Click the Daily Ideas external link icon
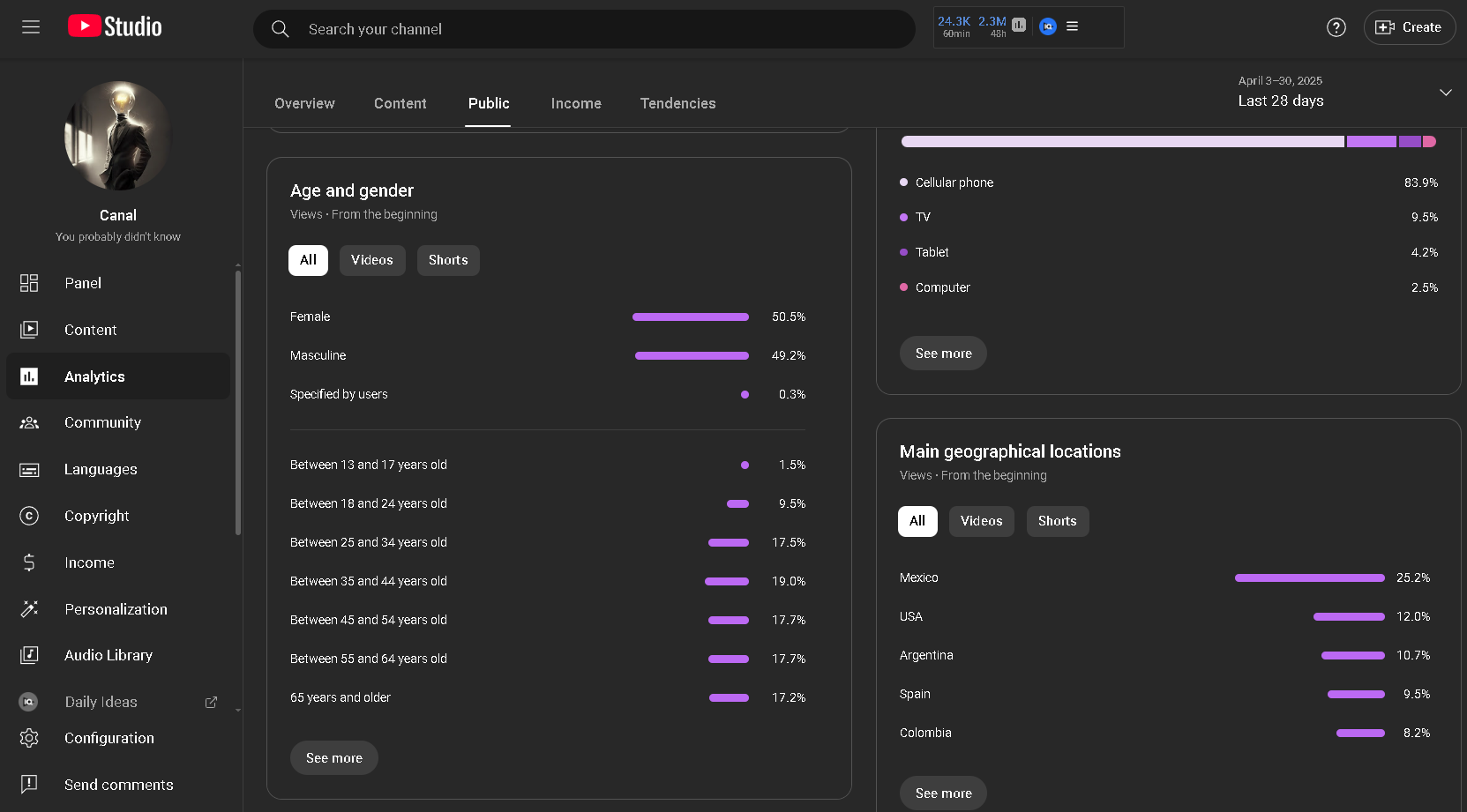Image resolution: width=1467 pixels, height=812 pixels. 211,703
